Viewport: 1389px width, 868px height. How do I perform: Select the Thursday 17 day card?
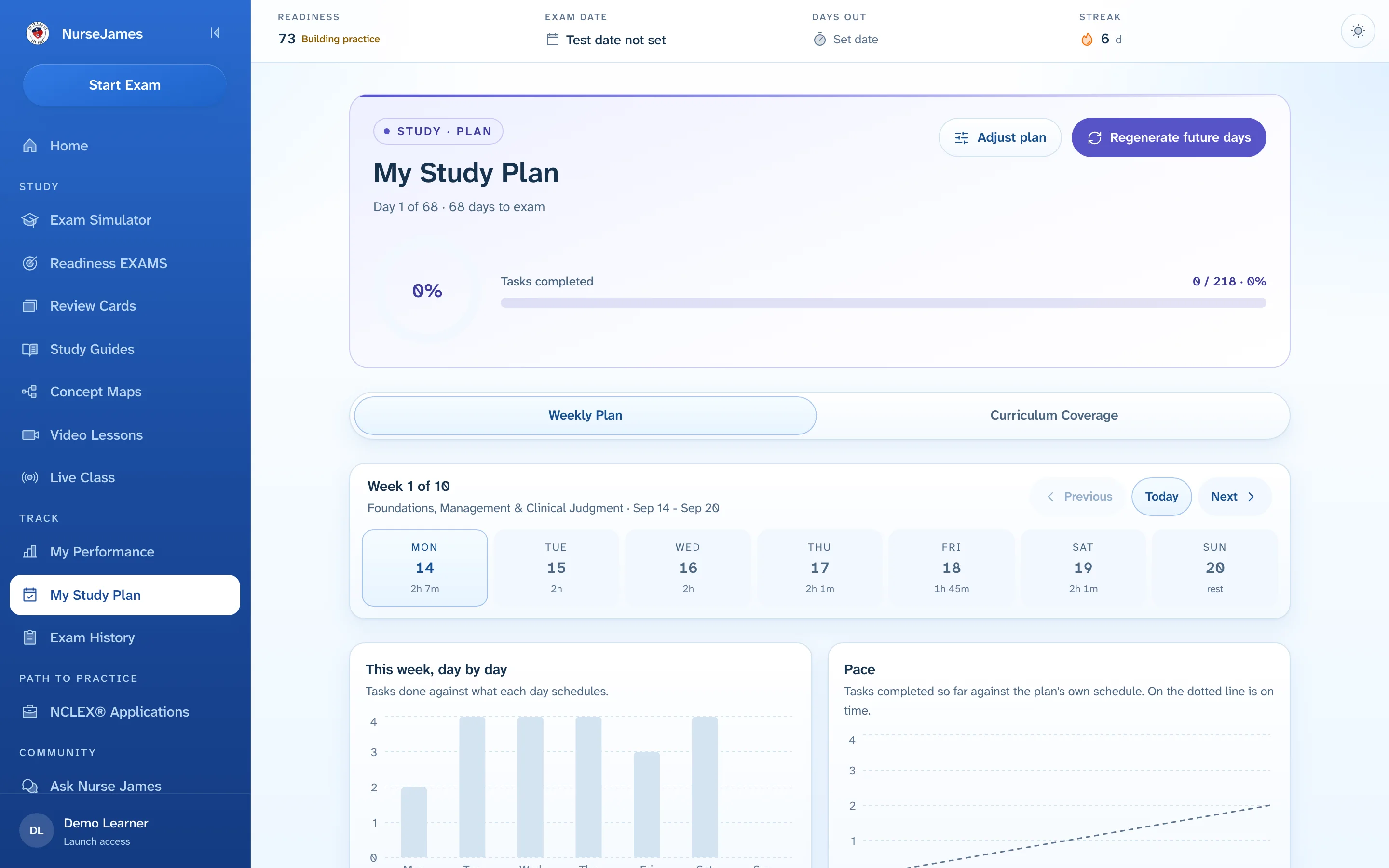tap(819, 568)
